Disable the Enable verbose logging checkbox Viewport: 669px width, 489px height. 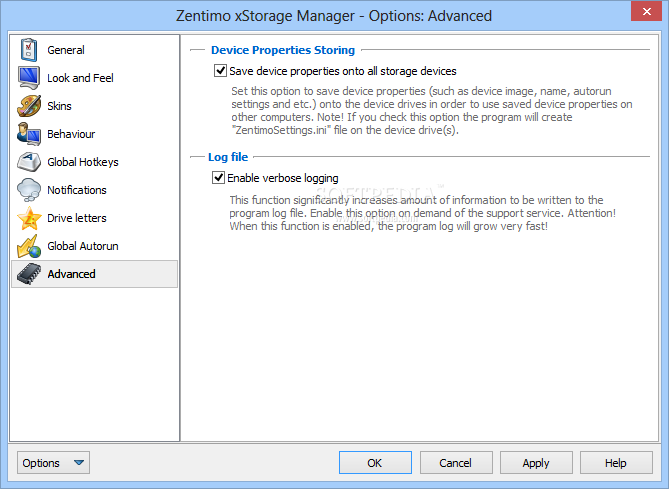tap(218, 178)
